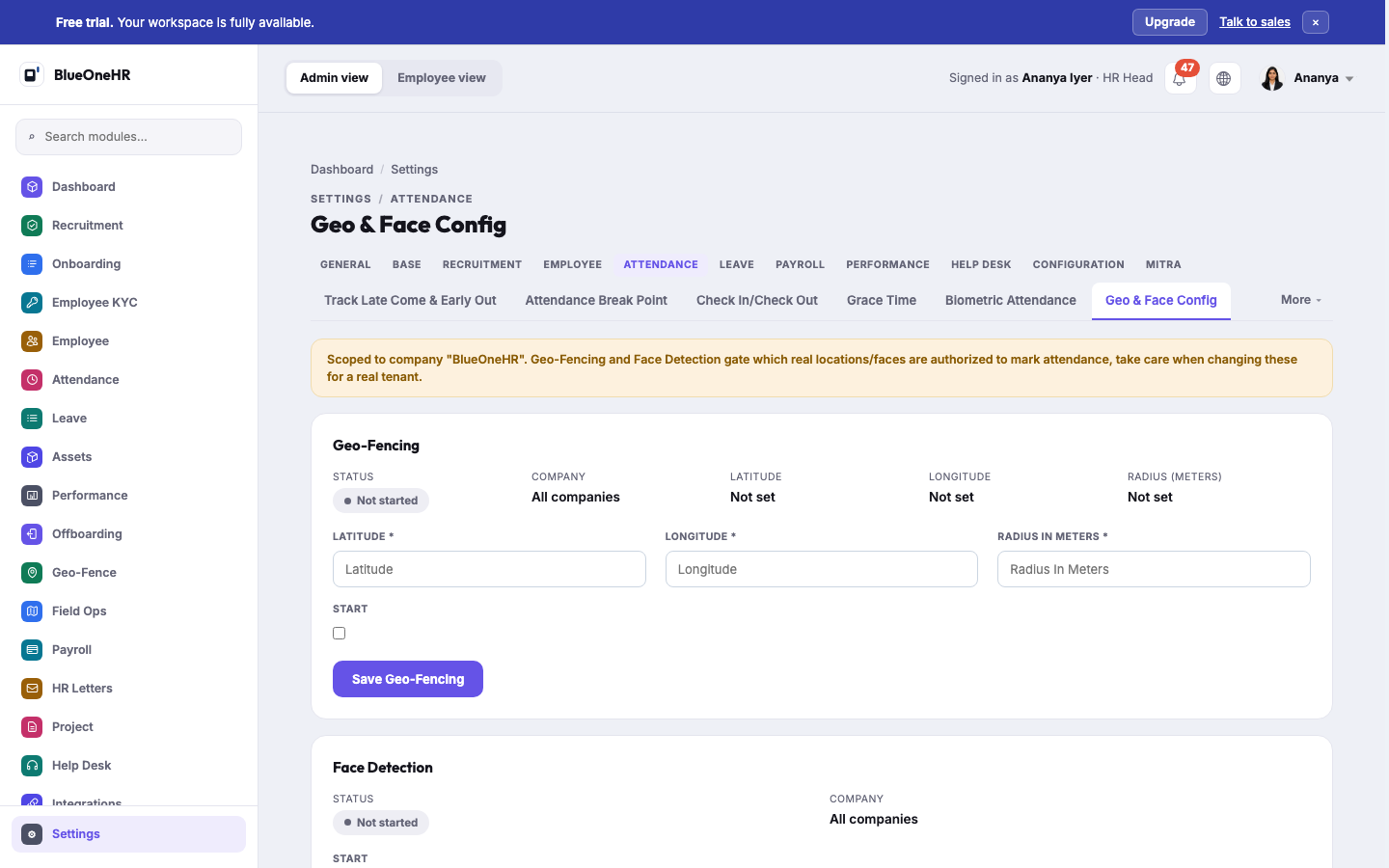
Task: Open the Check In/Check Out tab
Action: point(757,301)
